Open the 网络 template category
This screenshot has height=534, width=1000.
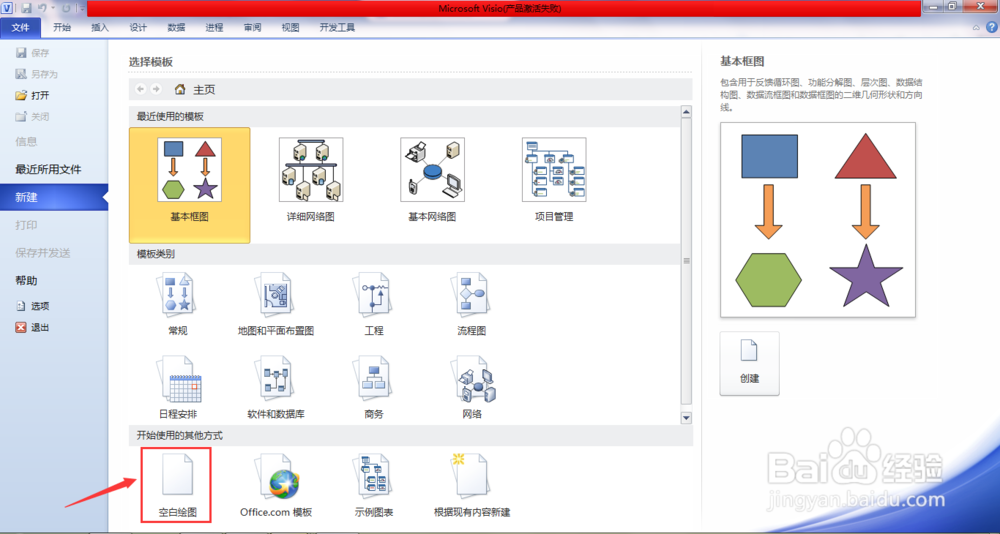point(472,387)
